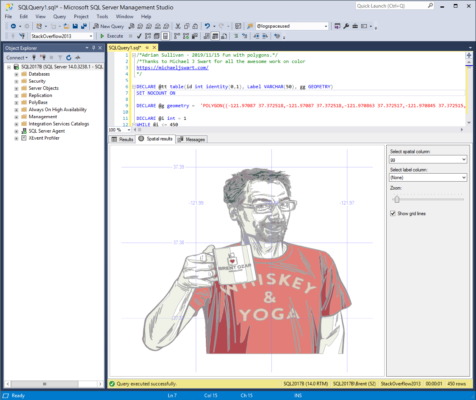Image resolution: width=476 pixels, height=400 pixels.
Task: Click the editor horizontal scrollbar
Action: tap(299, 129)
